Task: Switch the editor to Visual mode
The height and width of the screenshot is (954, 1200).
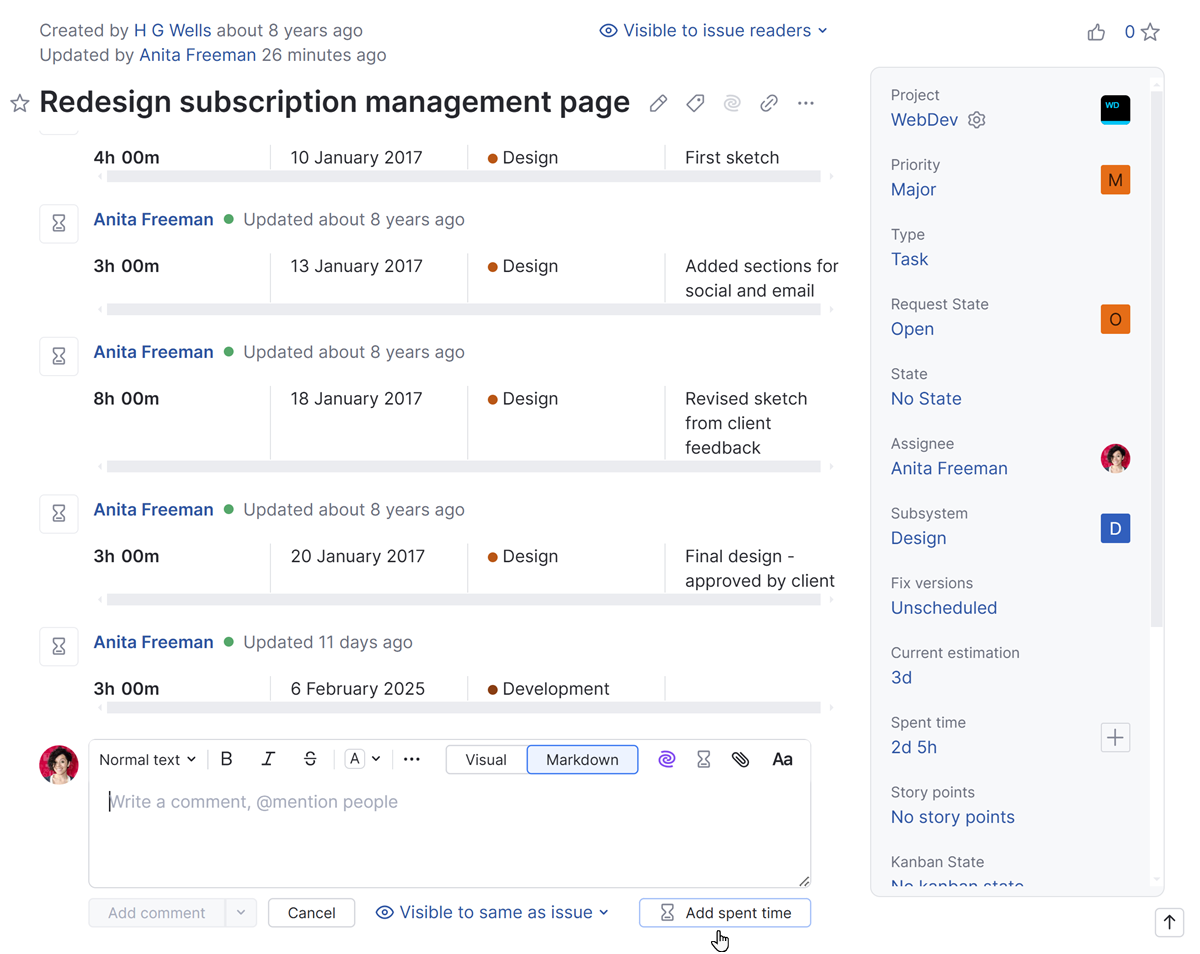Action: [486, 760]
